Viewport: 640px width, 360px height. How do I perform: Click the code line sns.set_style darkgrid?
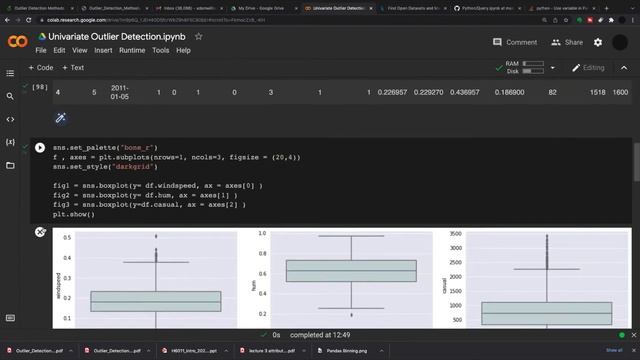pyautogui.click(x=105, y=167)
